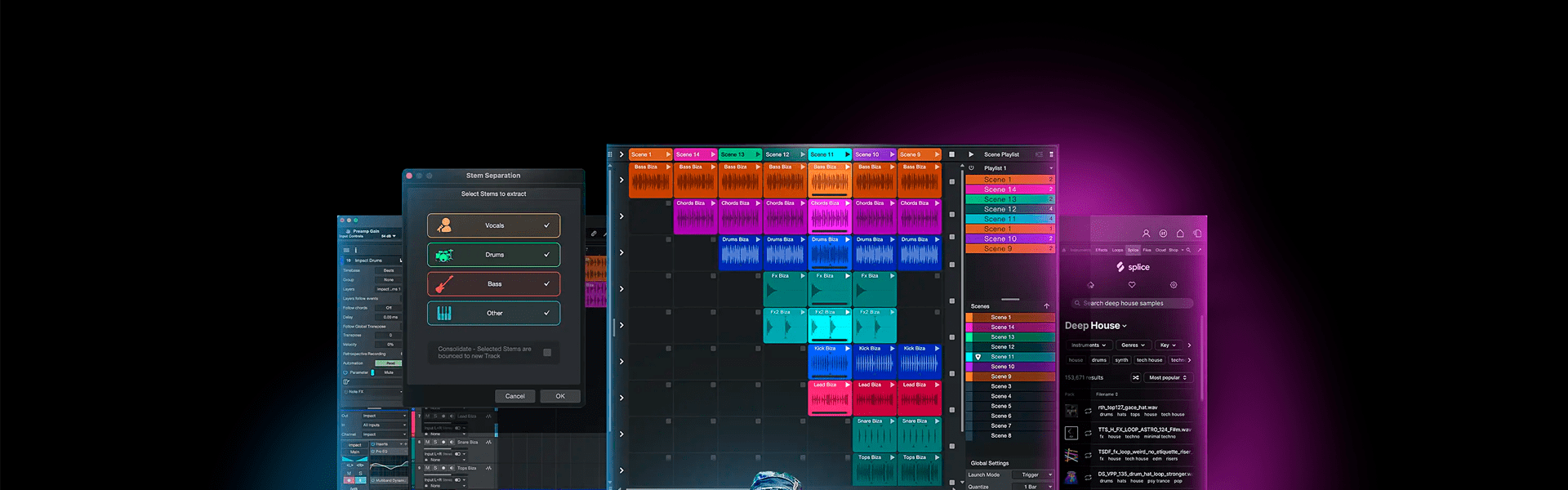Screen dimensions: 1568x490
Task: Expand the first launcher track row arrow
Action: pyautogui.click(x=621, y=180)
